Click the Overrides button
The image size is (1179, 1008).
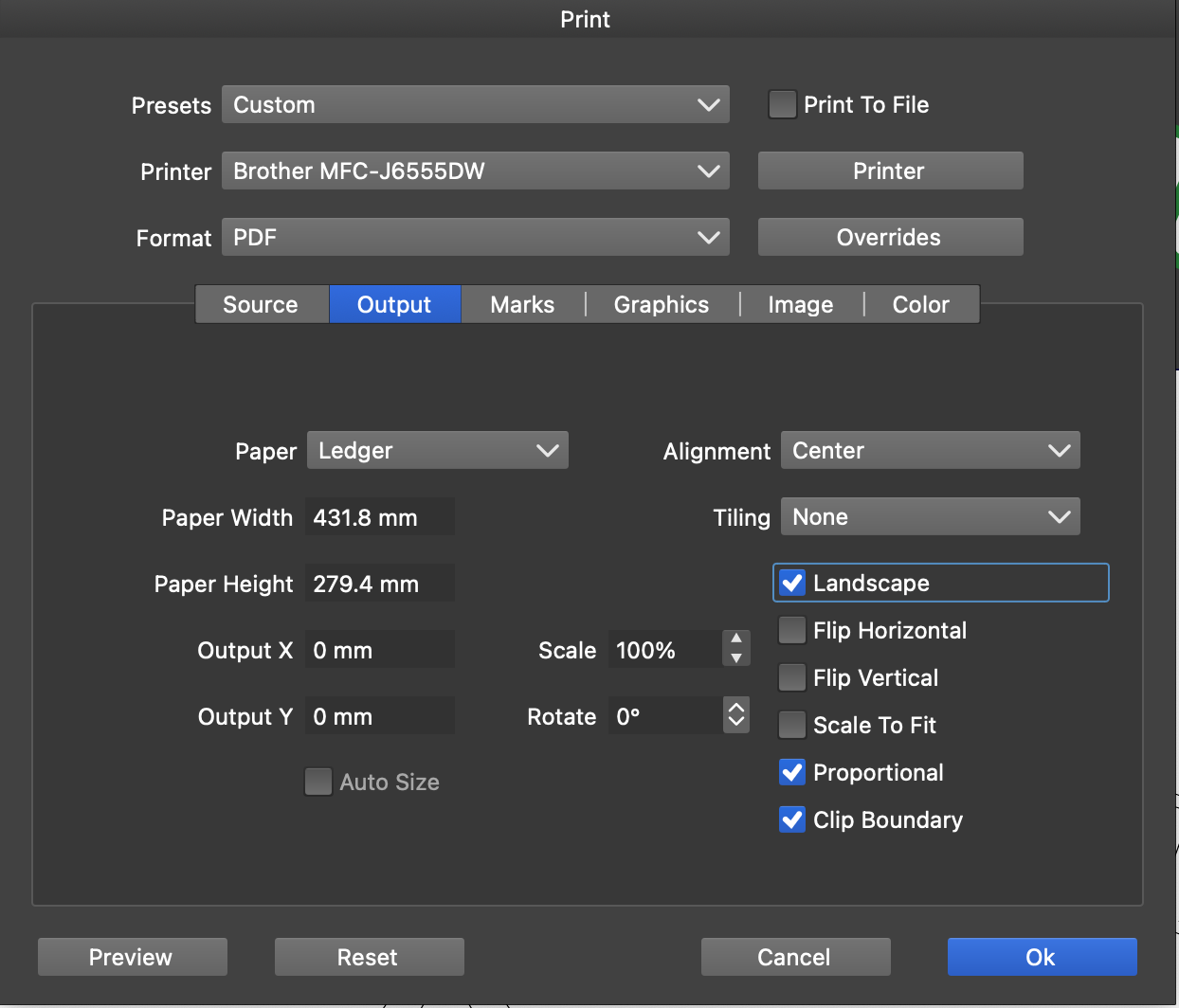(890, 238)
